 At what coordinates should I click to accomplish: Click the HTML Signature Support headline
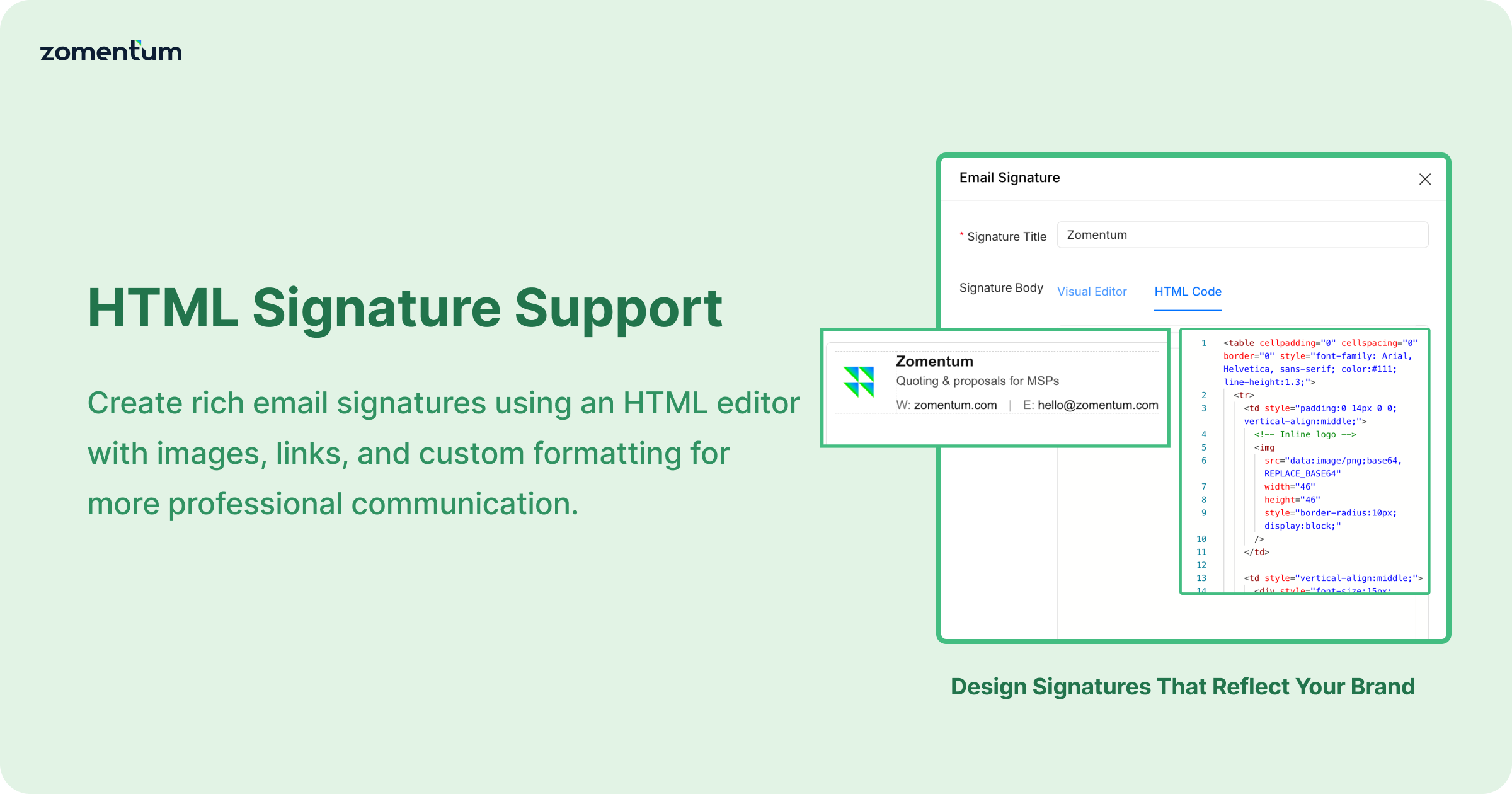[x=405, y=308]
